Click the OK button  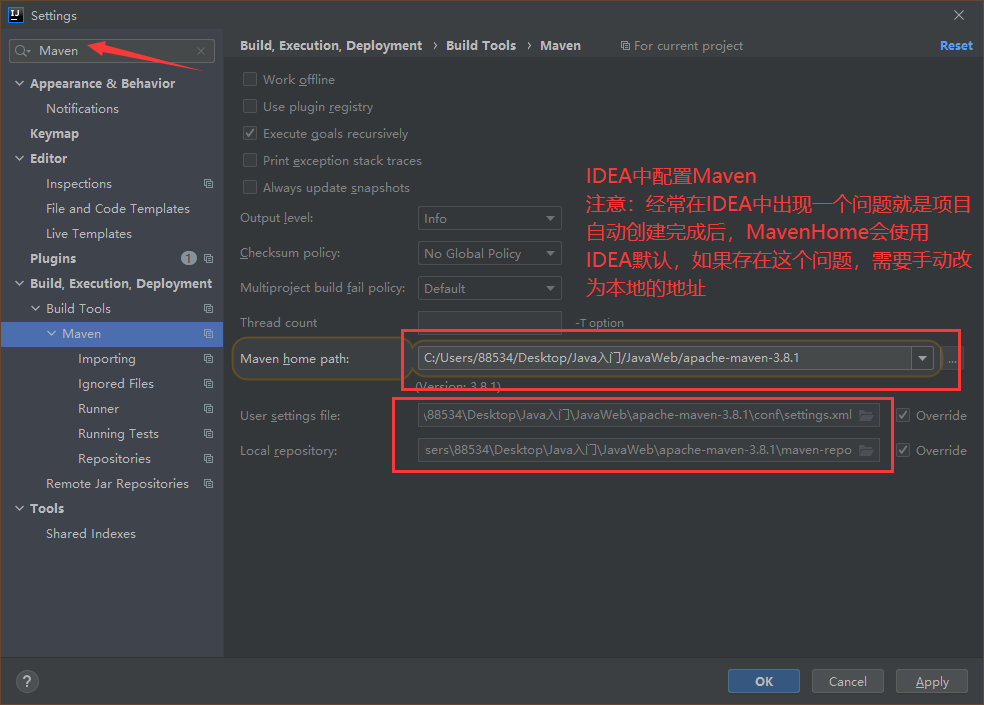pyautogui.click(x=764, y=681)
